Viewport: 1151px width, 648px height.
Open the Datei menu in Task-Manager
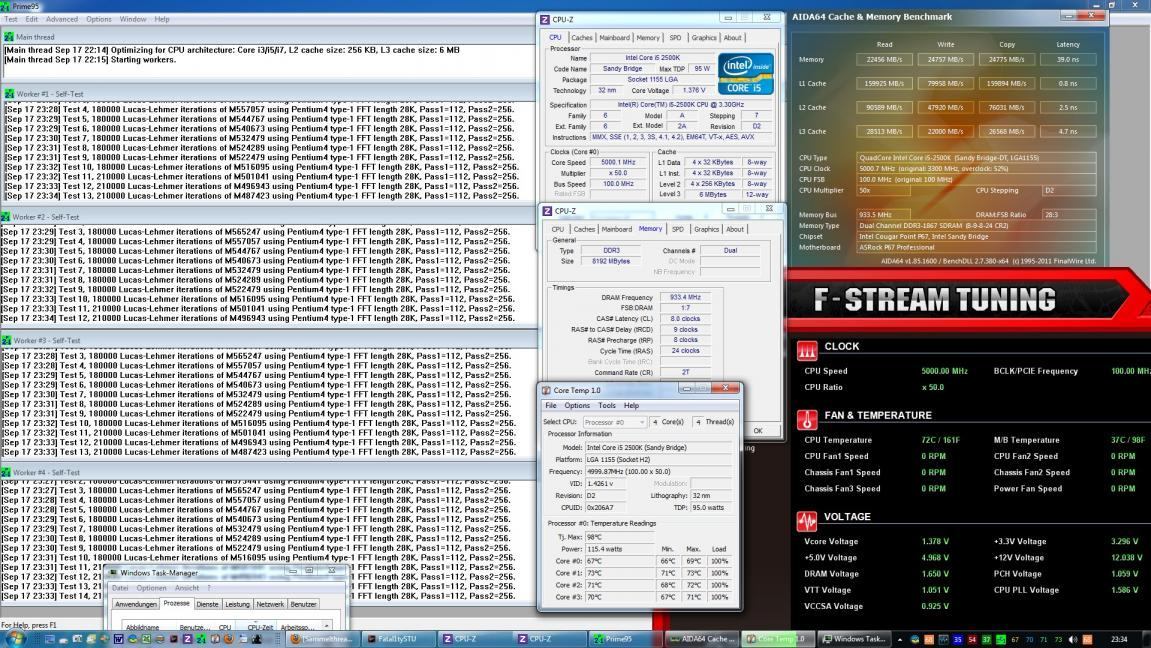tap(120, 588)
